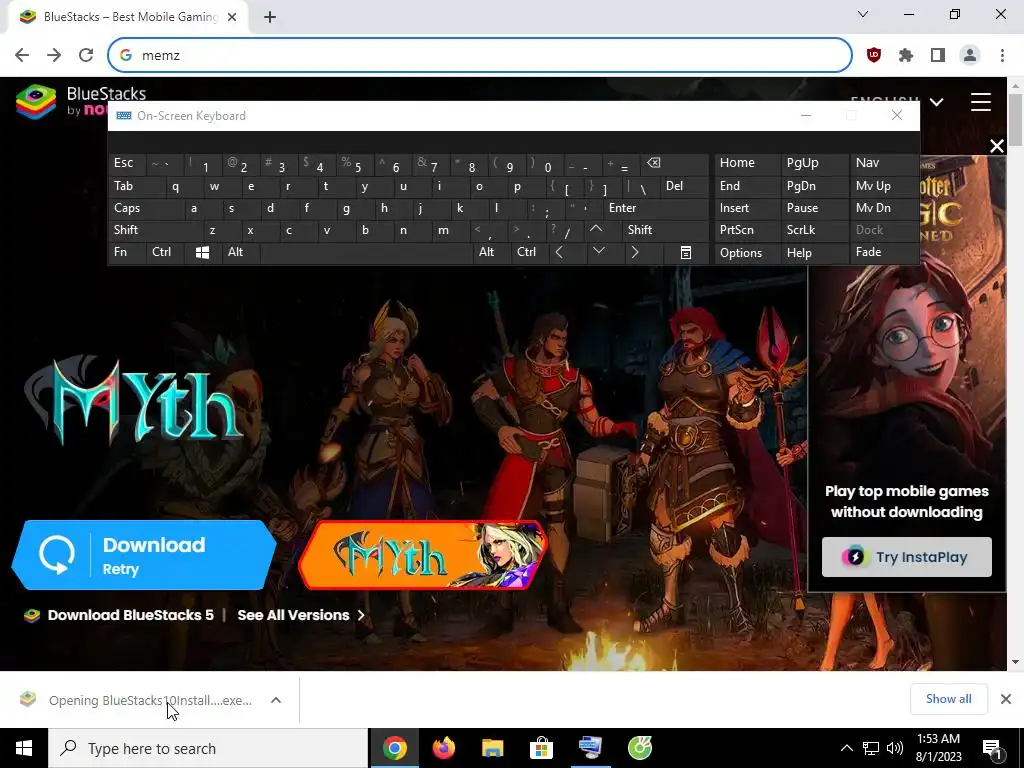Click the orange Myth game banner
Screen dimensions: 1024x768
pos(423,555)
